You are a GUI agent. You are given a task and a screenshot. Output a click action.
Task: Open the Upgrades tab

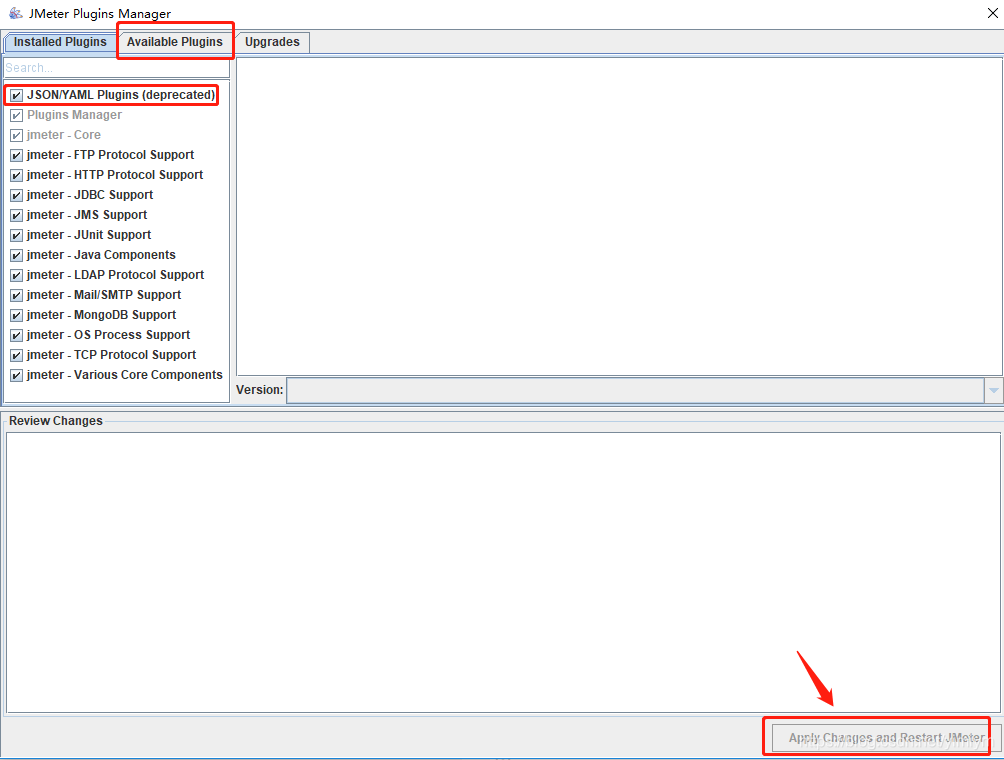pos(272,42)
